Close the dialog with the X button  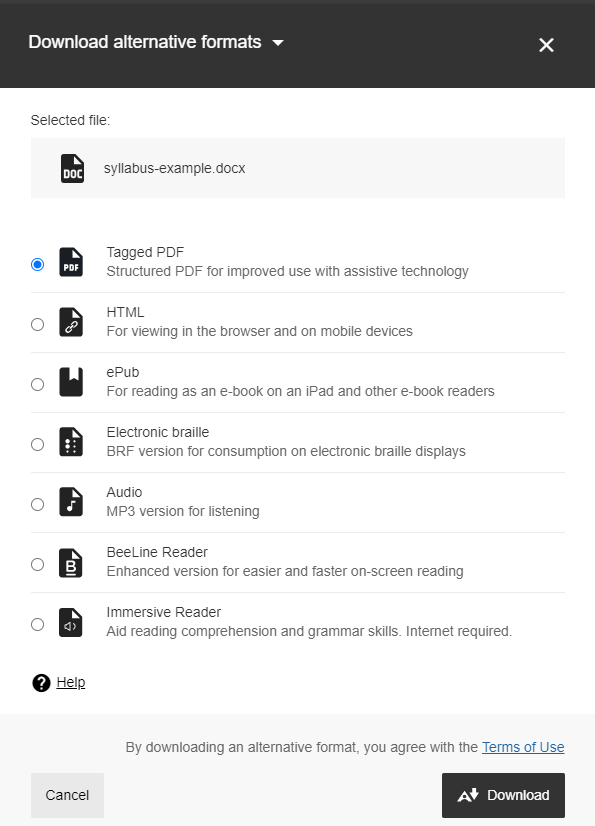(x=547, y=45)
